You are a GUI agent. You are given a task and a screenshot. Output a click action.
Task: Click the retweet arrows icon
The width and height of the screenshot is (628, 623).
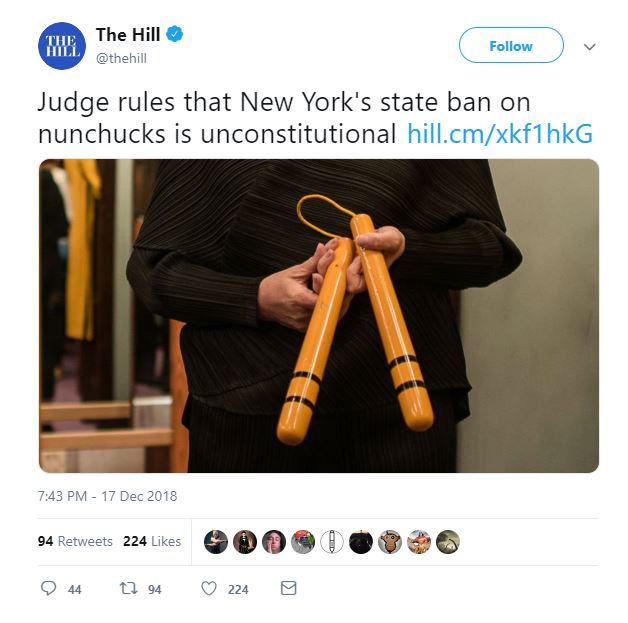[129, 588]
